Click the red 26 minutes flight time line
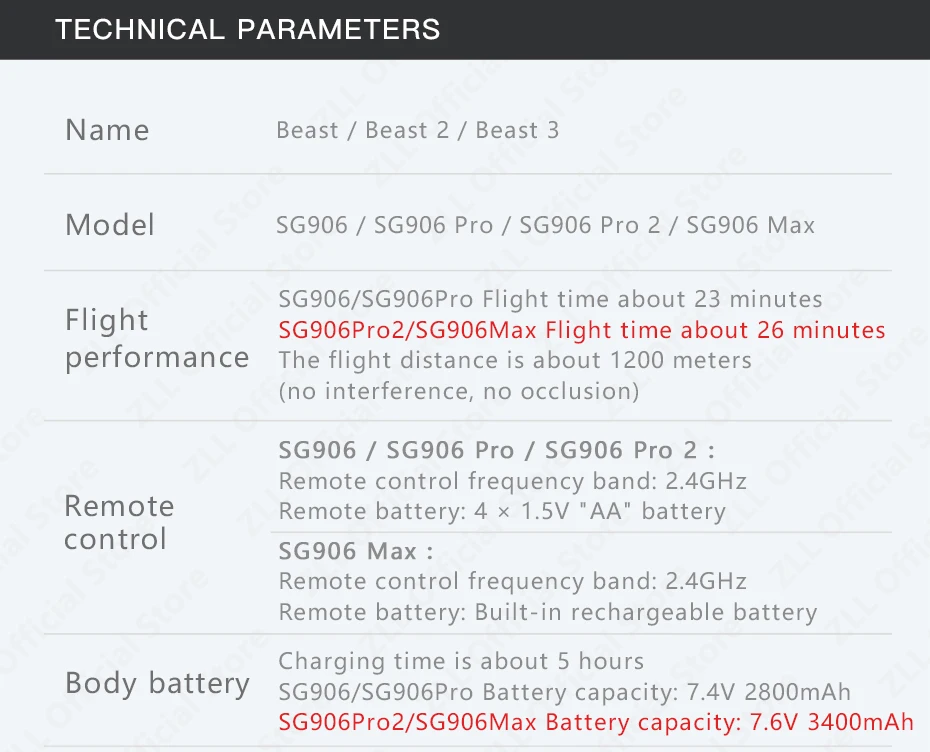Screen dimensions: 930x752 coord(581,330)
